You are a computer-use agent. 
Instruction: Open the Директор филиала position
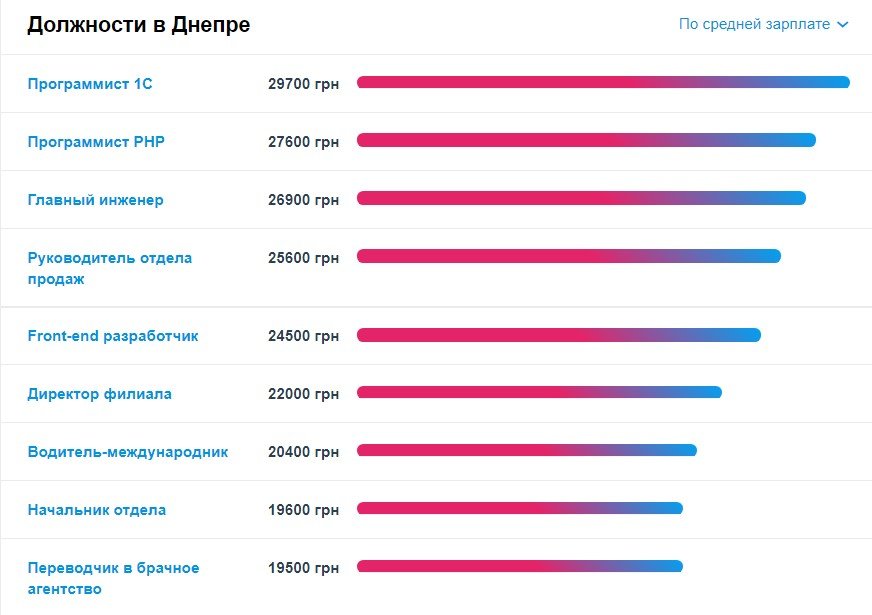tap(99, 394)
